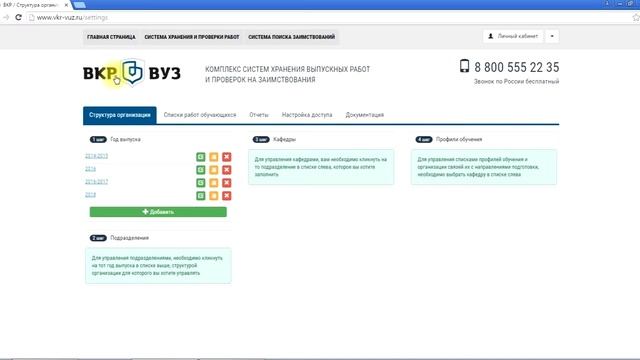
Task: Click the Подразделения heading
Action: tap(129, 238)
